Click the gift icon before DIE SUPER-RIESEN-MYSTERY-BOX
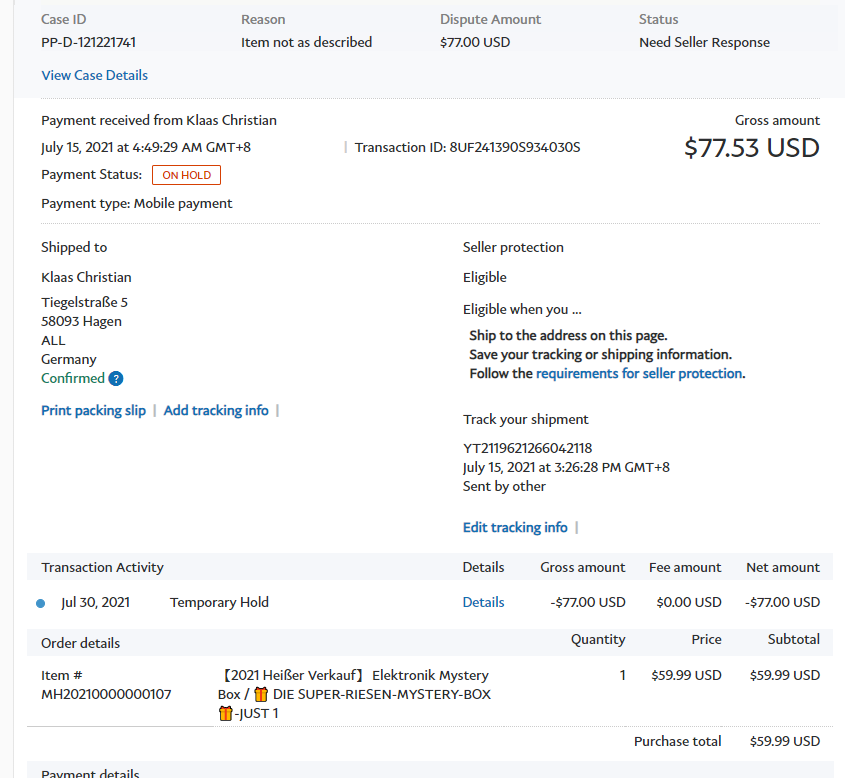 point(261,694)
